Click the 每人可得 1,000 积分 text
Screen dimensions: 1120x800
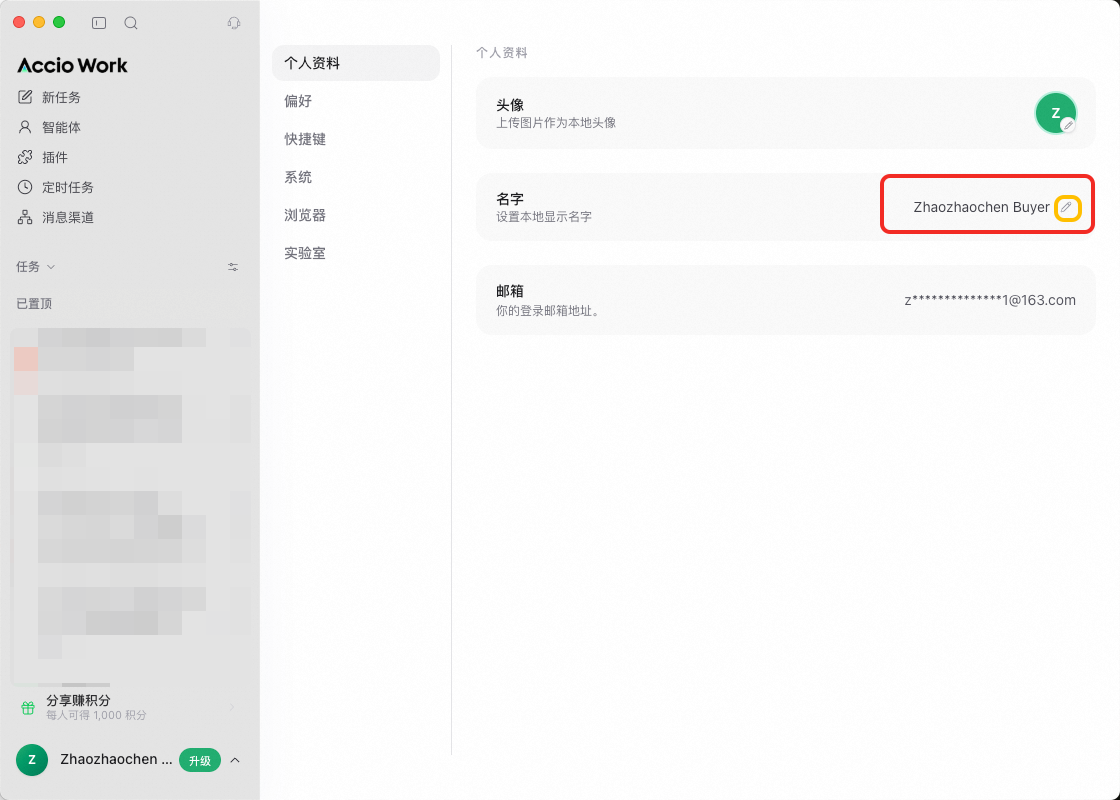[x=96, y=715]
